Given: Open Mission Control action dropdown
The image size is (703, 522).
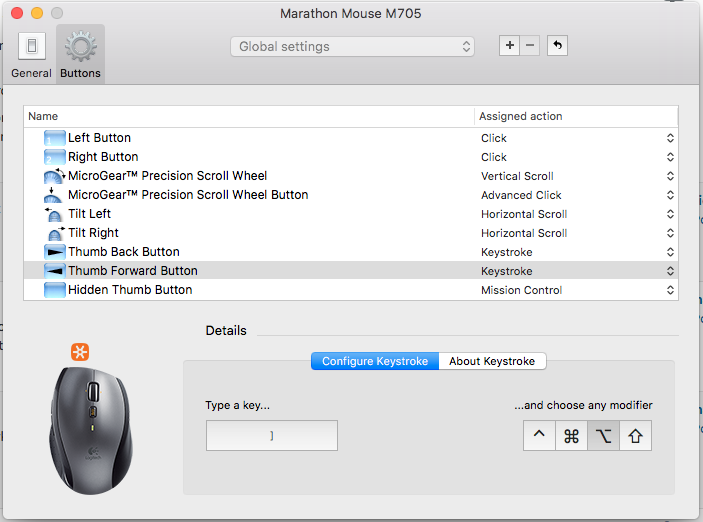Looking at the screenshot, I should (670, 290).
